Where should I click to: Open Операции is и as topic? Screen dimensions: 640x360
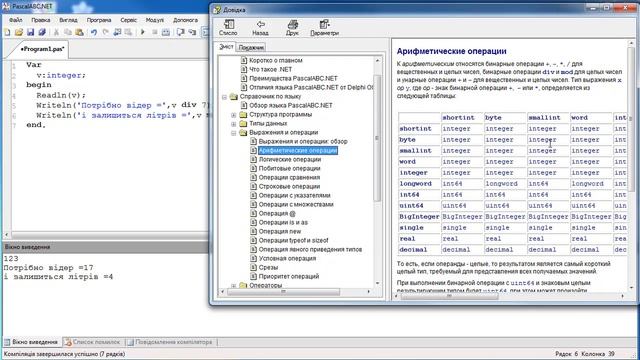coord(283,222)
